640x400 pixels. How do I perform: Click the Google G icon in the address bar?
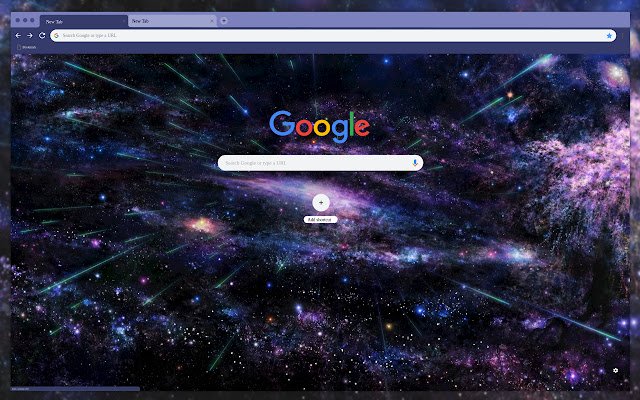(56, 36)
